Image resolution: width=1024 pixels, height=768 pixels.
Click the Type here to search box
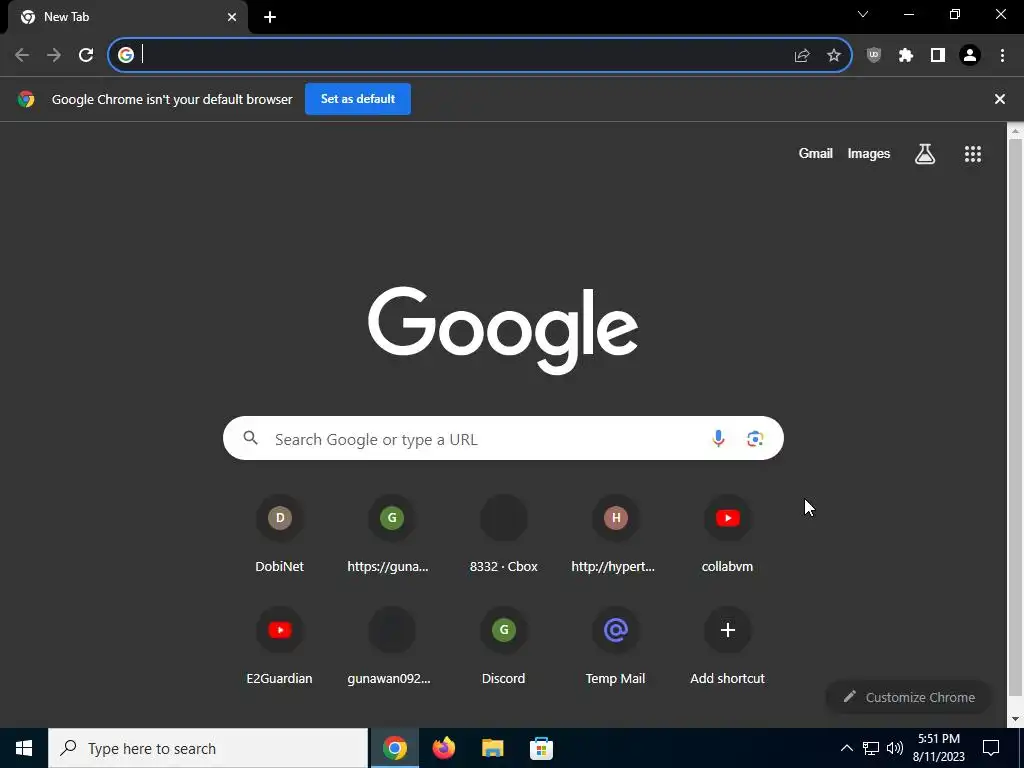click(x=208, y=748)
